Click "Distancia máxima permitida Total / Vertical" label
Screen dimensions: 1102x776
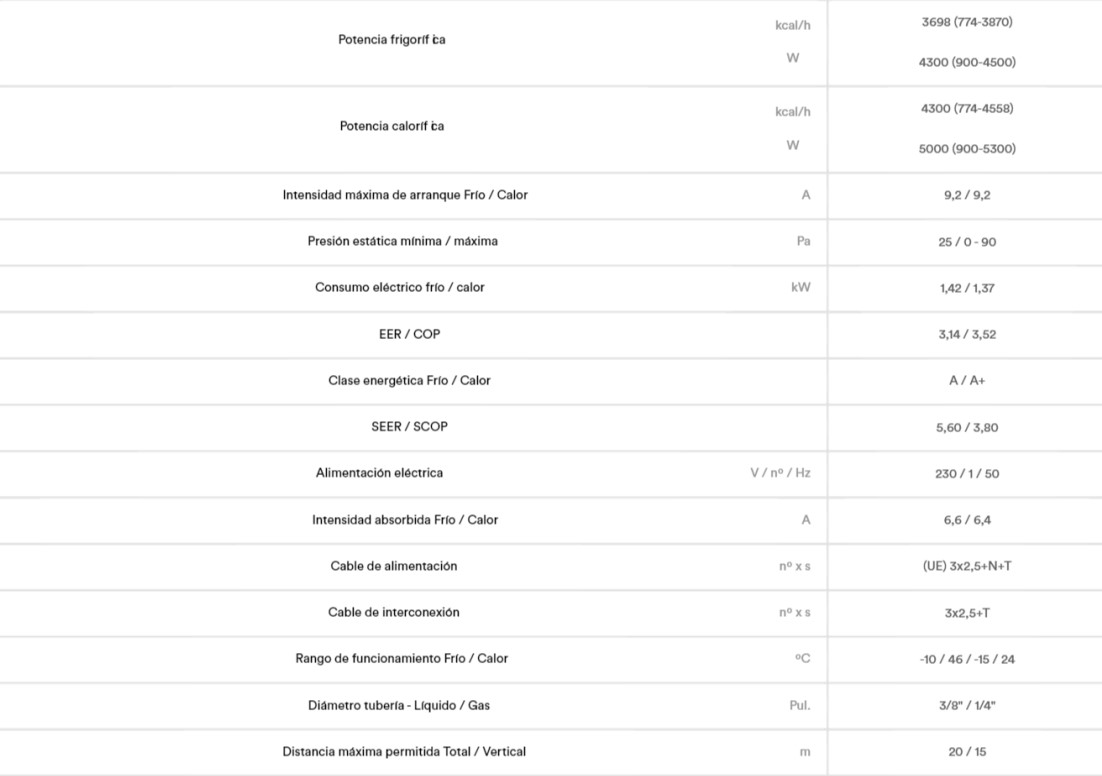coord(403,751)
